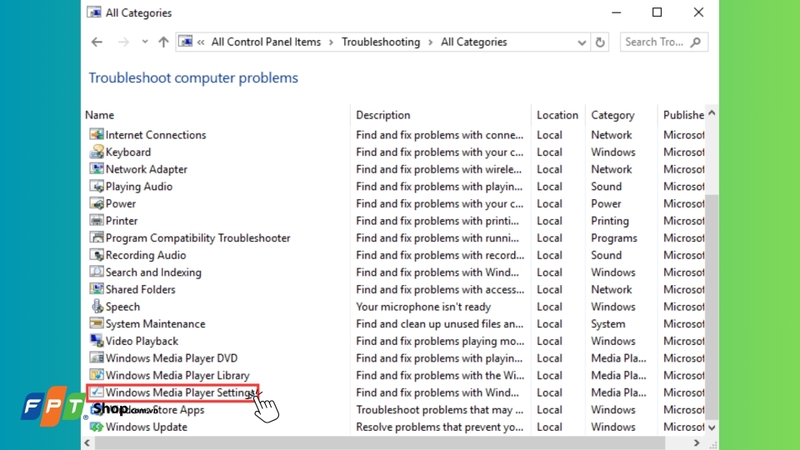
Task: Click the Printer troubleshooter icon
Action: [x=96, y=220]
